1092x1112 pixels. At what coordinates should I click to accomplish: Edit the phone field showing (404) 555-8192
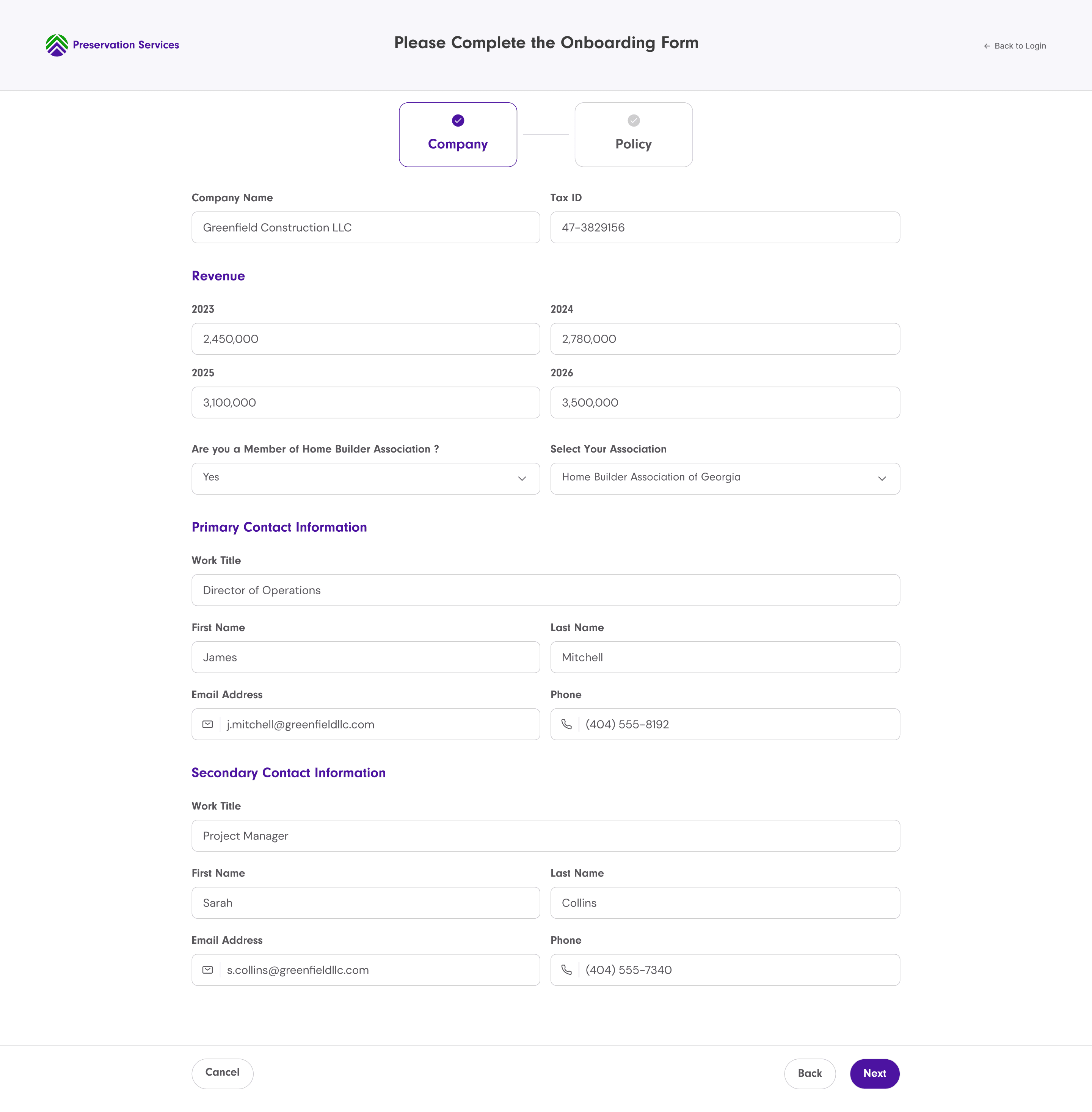pyautogui.click(x=725, y=725)
